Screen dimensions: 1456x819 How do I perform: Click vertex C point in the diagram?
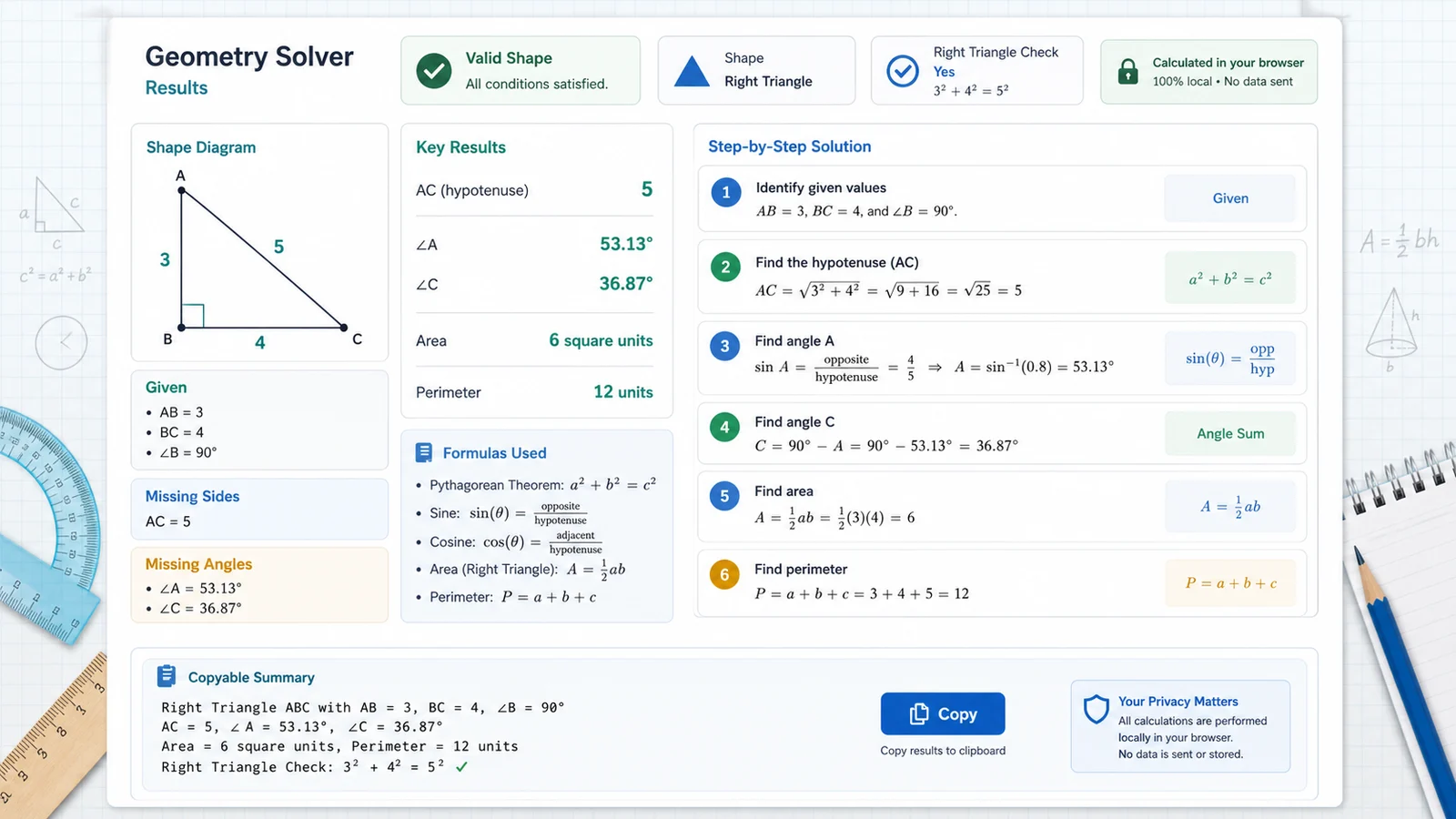(x=344, y=327)
